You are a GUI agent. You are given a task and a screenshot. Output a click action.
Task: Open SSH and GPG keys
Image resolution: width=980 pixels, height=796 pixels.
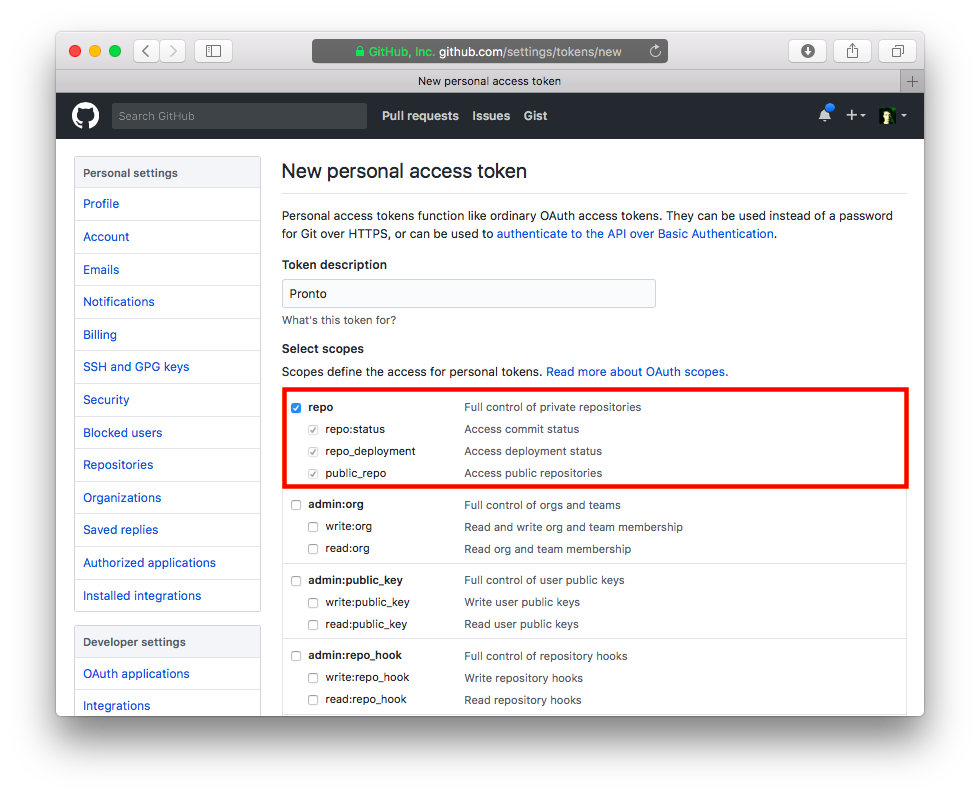pos(136,367)
